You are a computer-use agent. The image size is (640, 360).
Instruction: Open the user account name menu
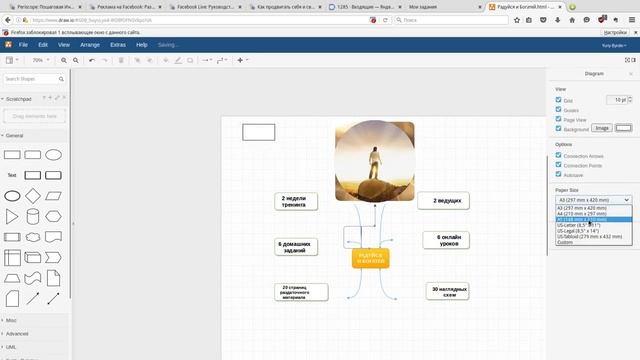(614, 45)
